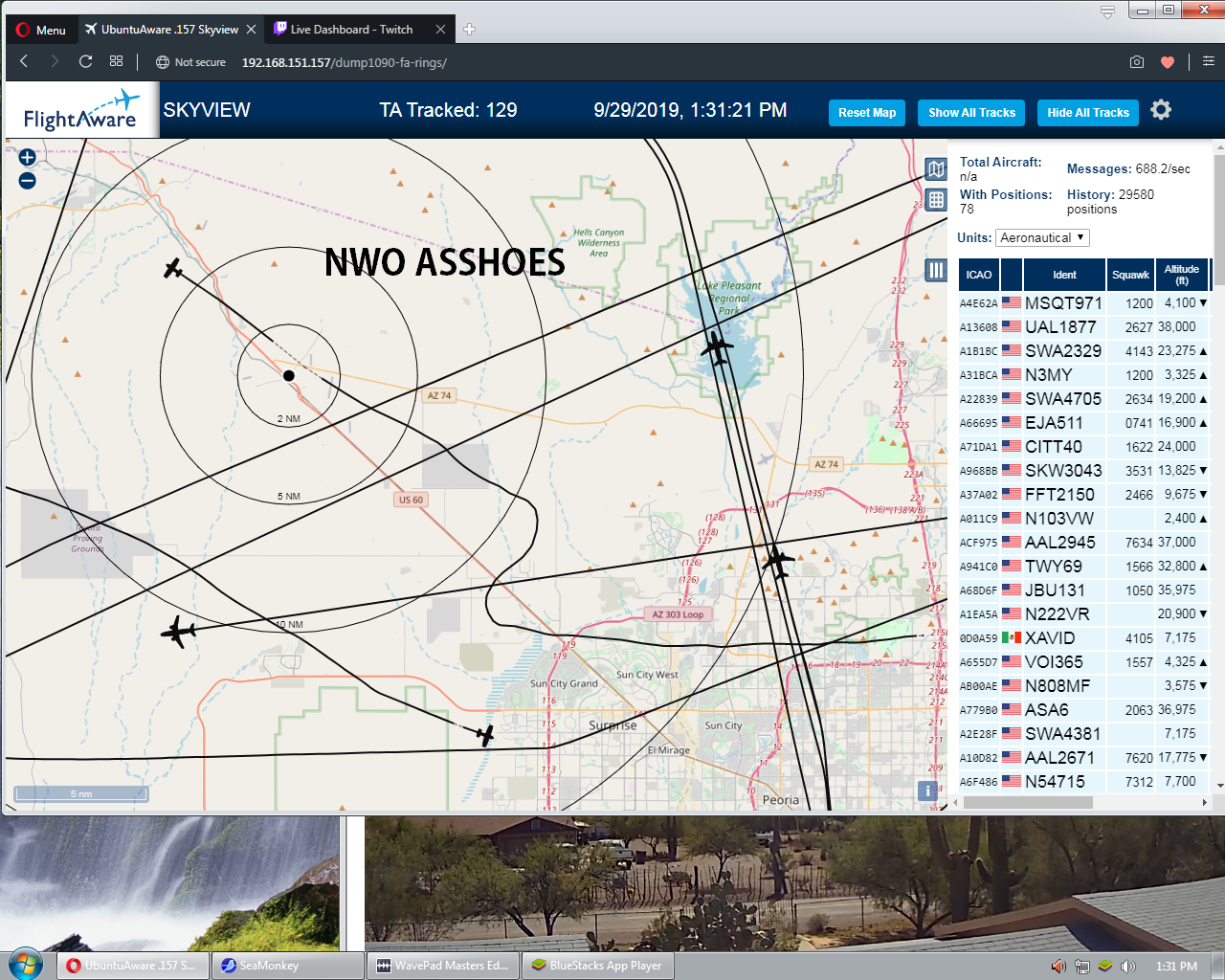Select the XAVID aircraft row
Screen dimensions: 1225x980
click(1083, 638)
